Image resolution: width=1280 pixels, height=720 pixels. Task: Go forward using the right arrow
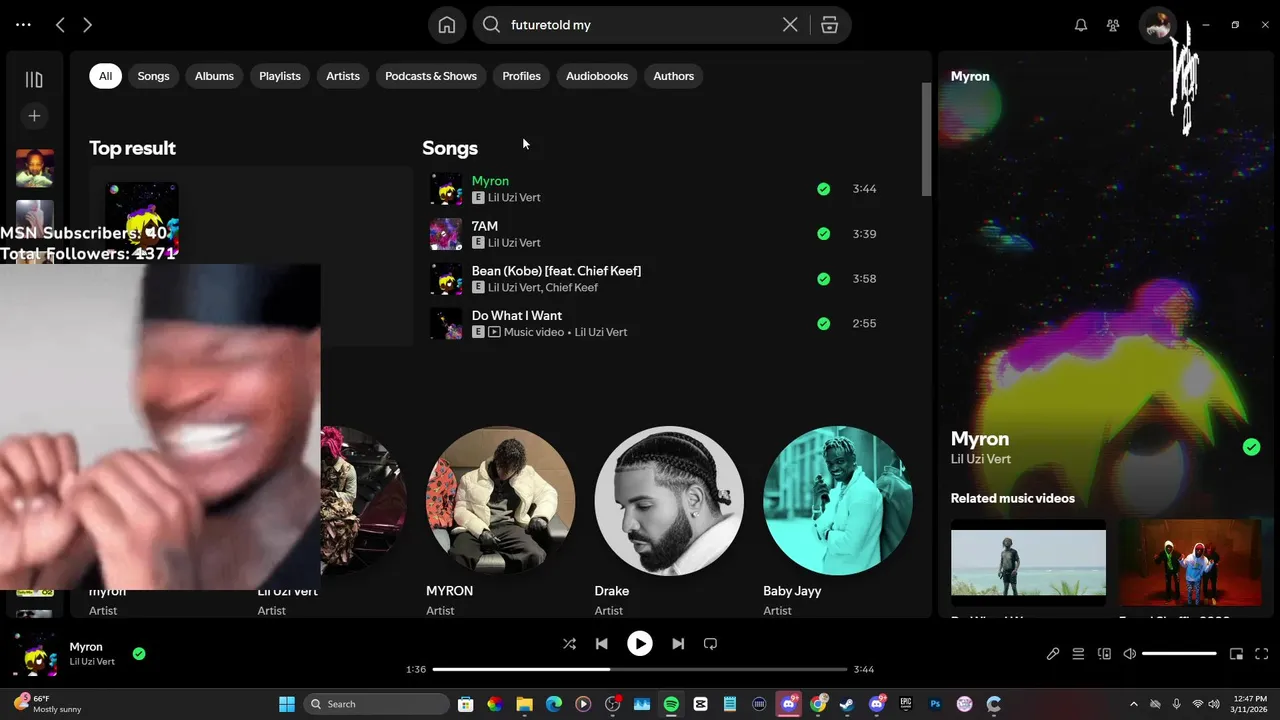(88, 25)
